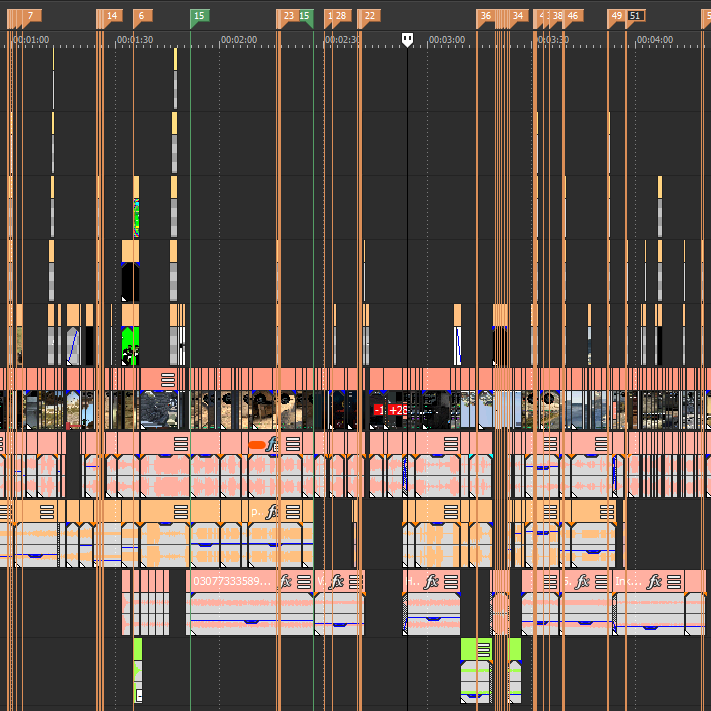
Task: Click the red "-1" badge on the video clip
Action: click(379, 410)
